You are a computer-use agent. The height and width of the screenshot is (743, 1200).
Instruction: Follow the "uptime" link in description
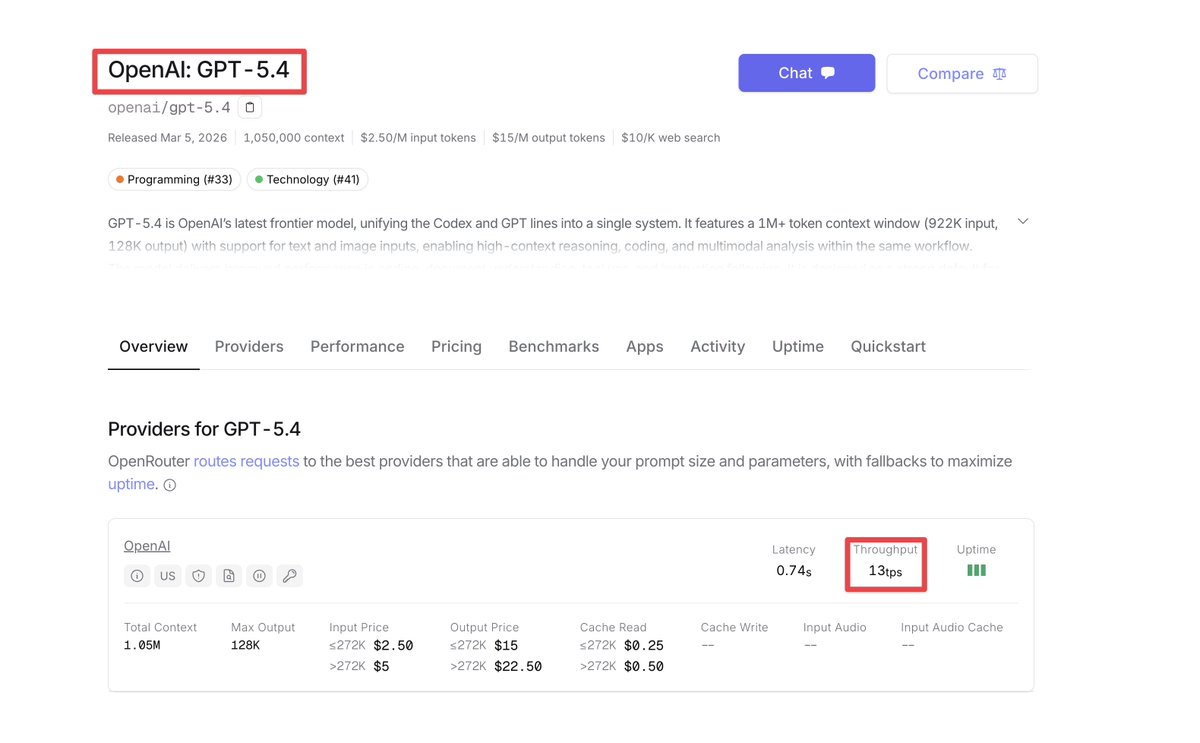131,484
